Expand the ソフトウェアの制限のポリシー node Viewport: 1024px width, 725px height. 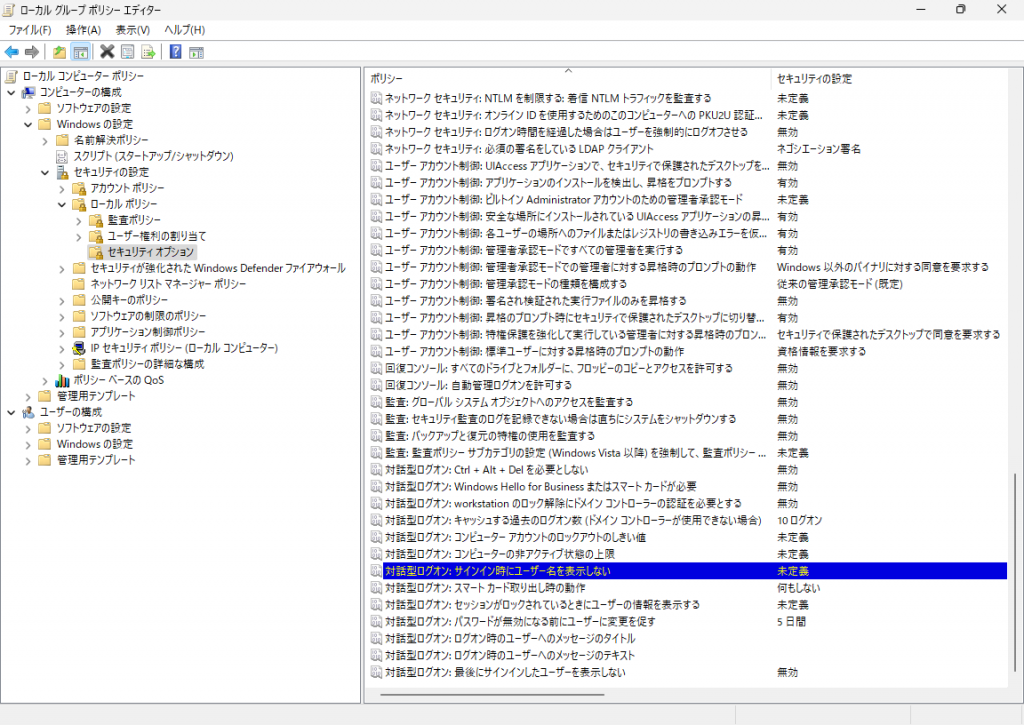[62, 316]
